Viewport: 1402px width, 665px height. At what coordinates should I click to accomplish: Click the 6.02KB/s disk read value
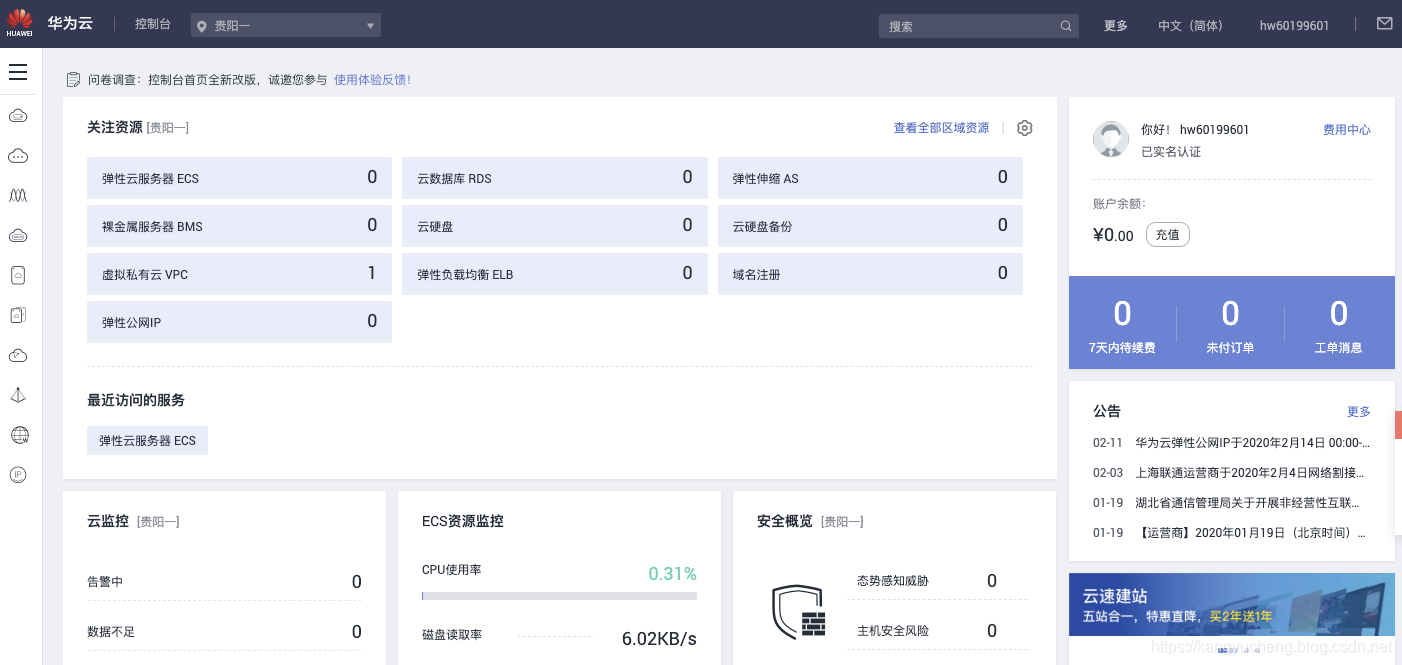pyautogui.click(x=659, y=639)
